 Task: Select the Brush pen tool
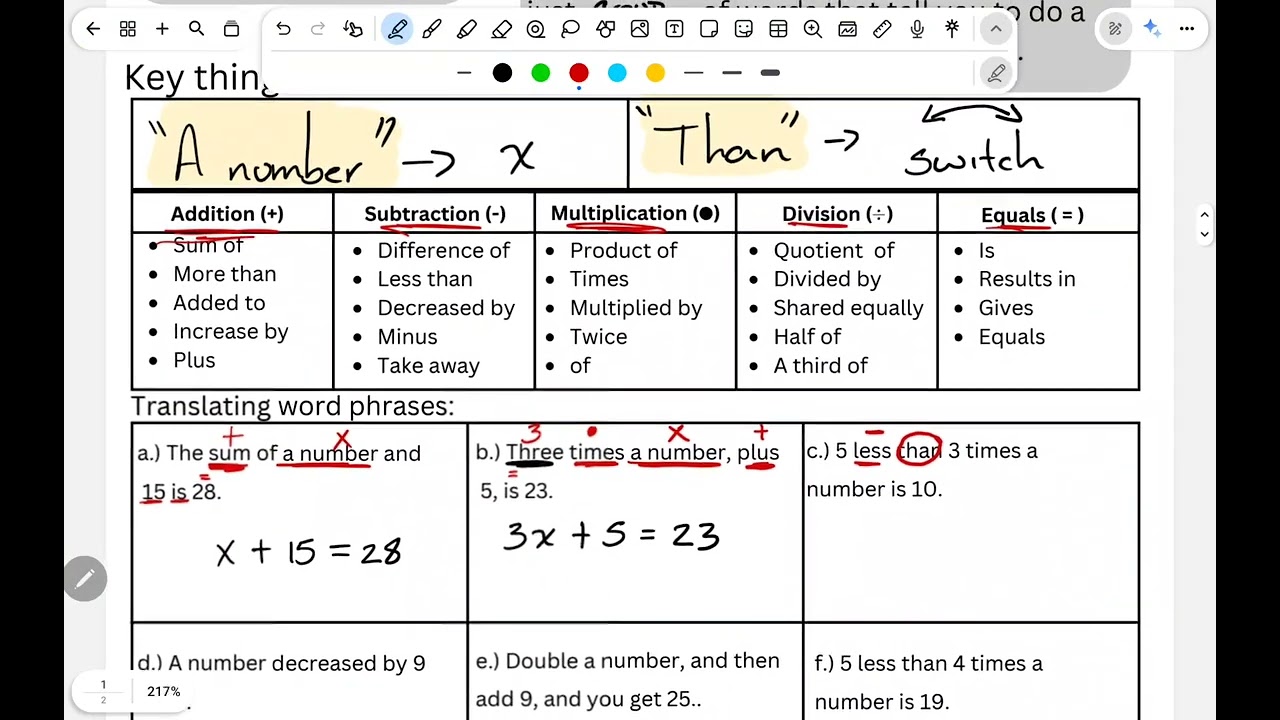[x=432, y=30]
